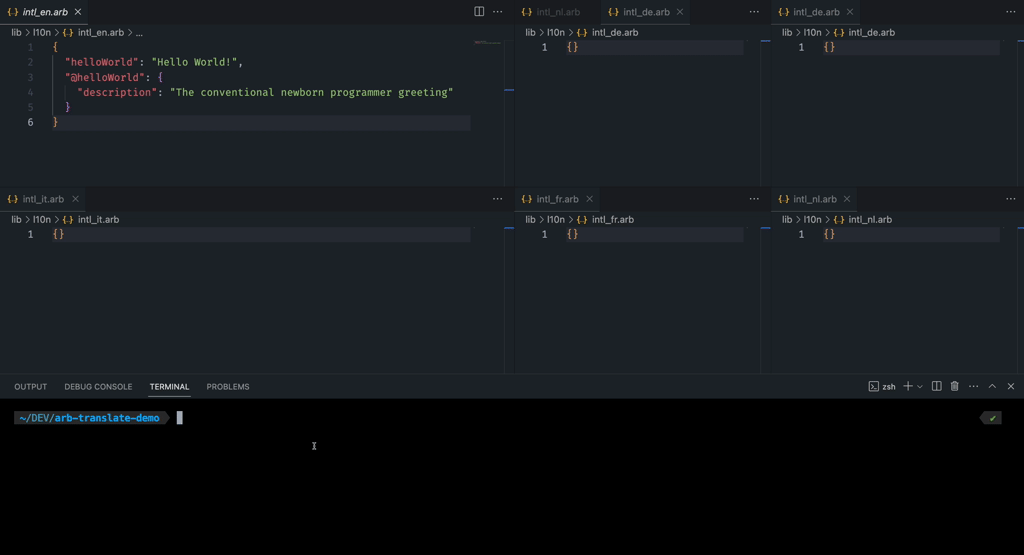Click the terminal prompt path ~/DEV/arb-translate-demo
The width and height of the screenshot is (1024, 555).
(x=89, y=418)
